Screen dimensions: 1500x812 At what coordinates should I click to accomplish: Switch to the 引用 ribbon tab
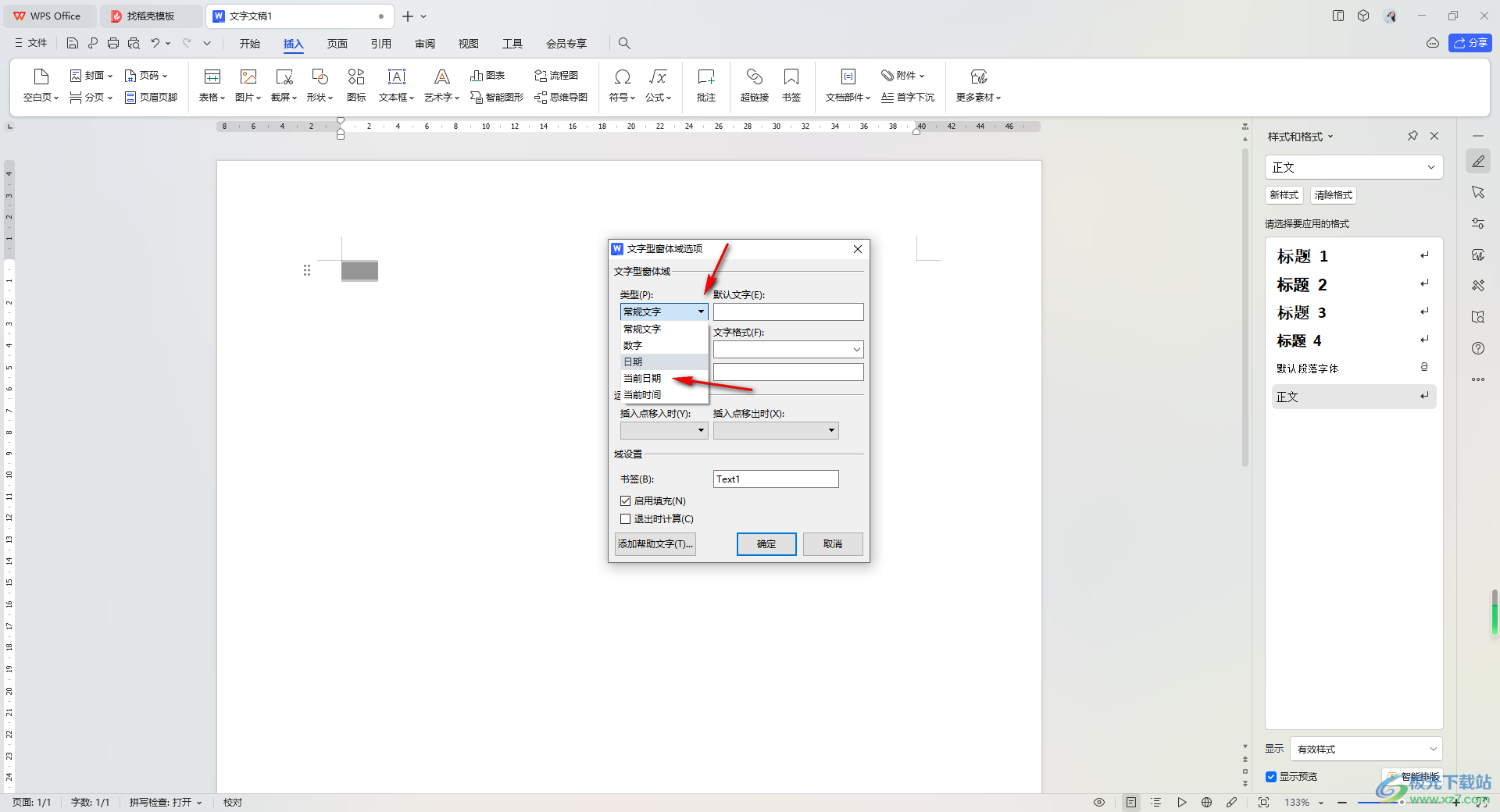[x=381, y=44]
